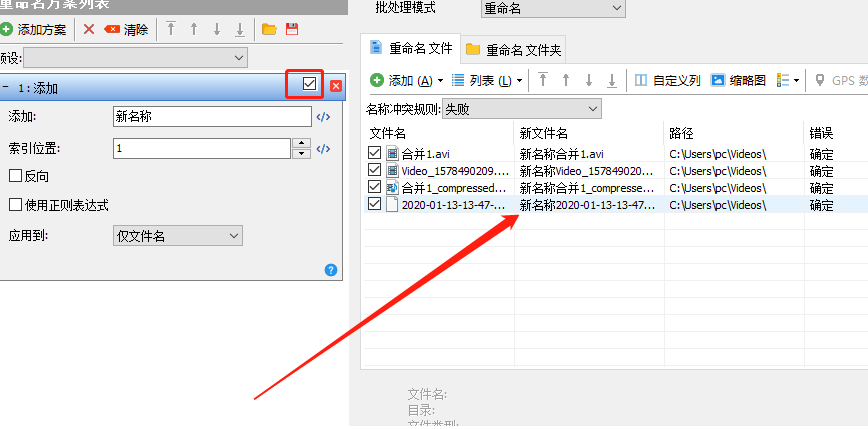Click the blank file icon of 2020-01-13-13-47 row
This screenshot has width=868, height=429.
[x=392, y=204]
